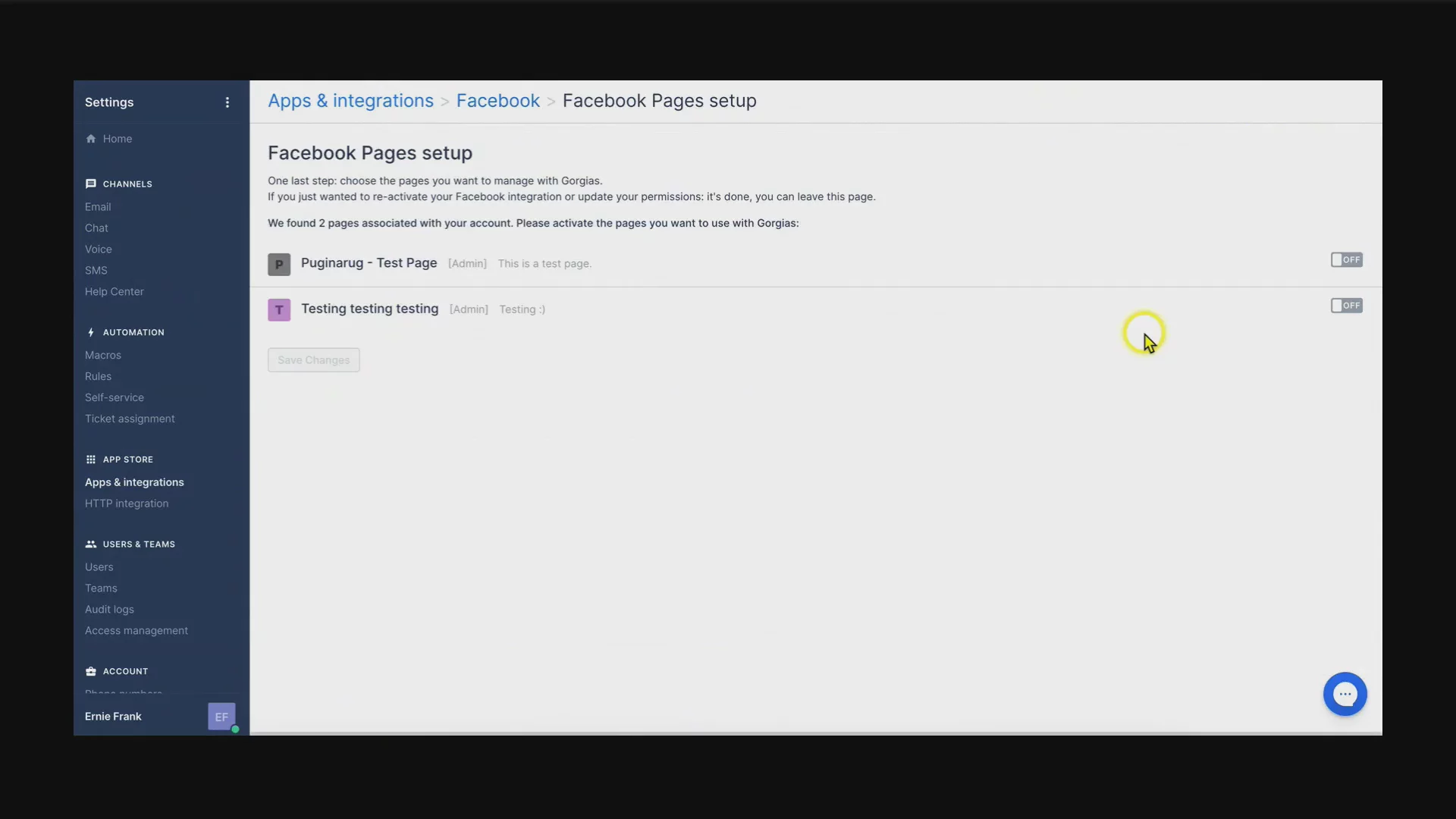Open the chat bubble widget
Image resolution: width=1456 pixels, height=819 pixels.
point(1345,694)
